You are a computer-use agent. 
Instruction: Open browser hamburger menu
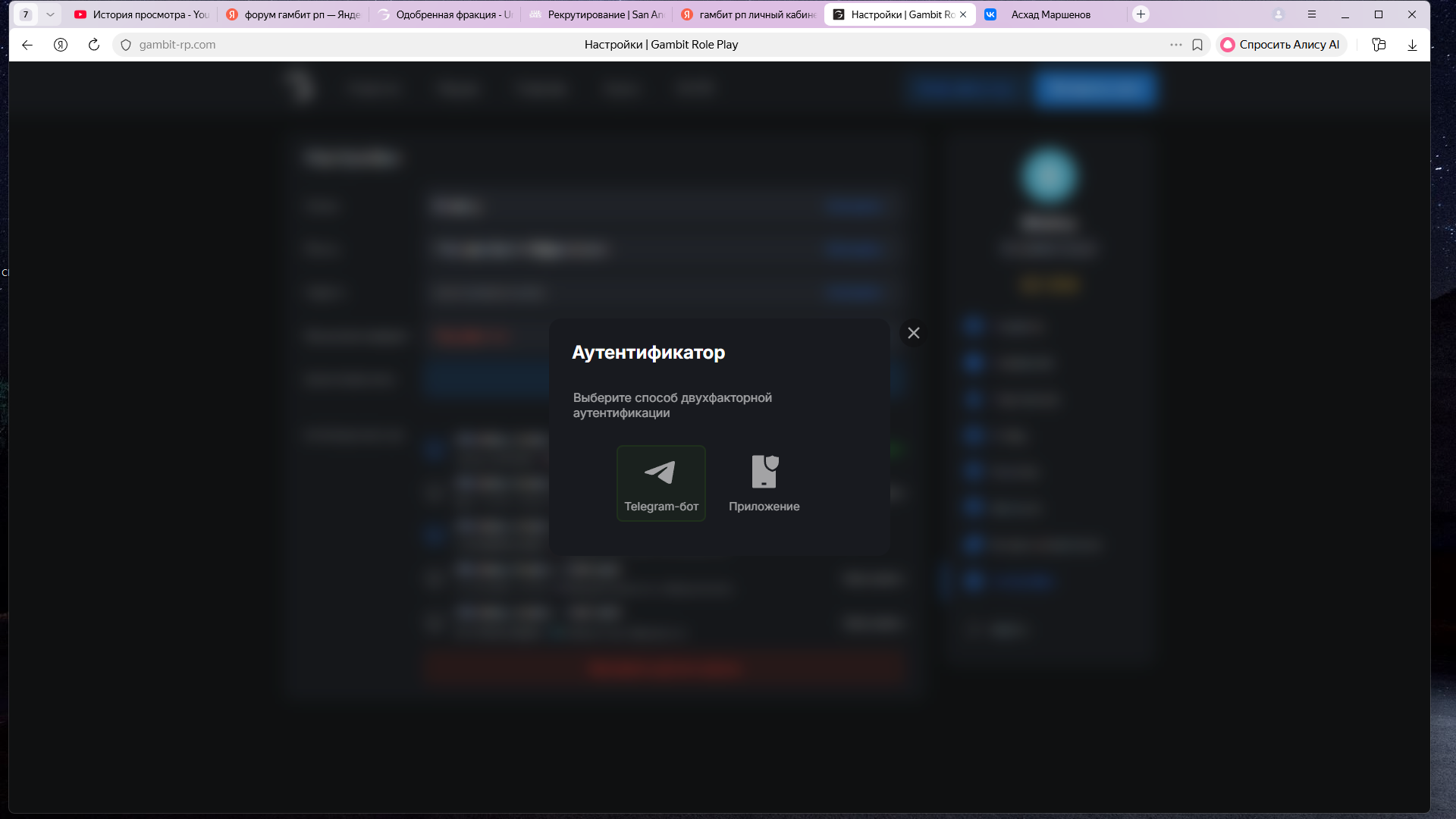tap(1312, 14)
